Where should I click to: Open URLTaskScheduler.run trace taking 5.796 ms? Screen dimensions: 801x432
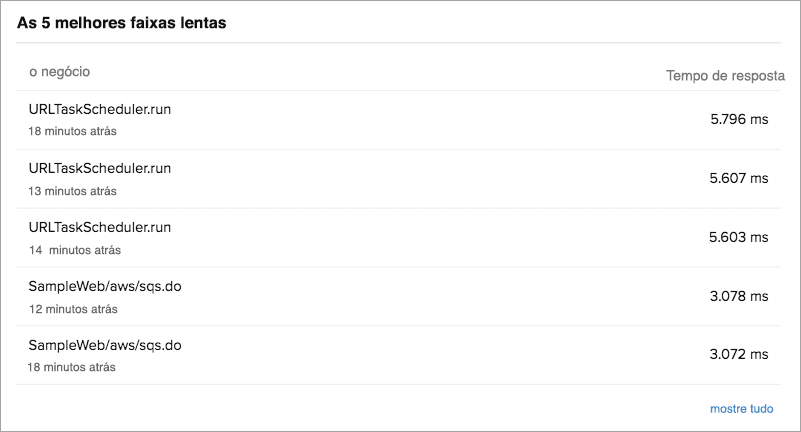point(100,109)
